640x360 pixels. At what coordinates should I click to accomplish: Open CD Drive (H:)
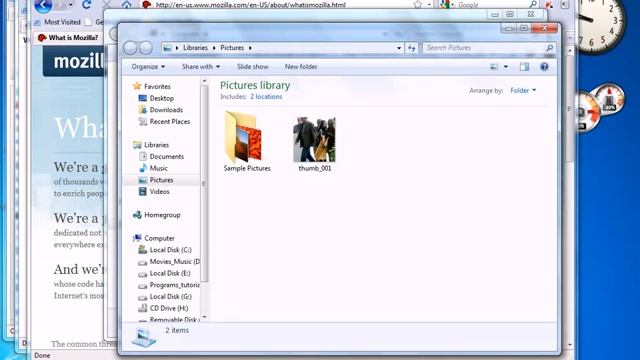(169, 308)
